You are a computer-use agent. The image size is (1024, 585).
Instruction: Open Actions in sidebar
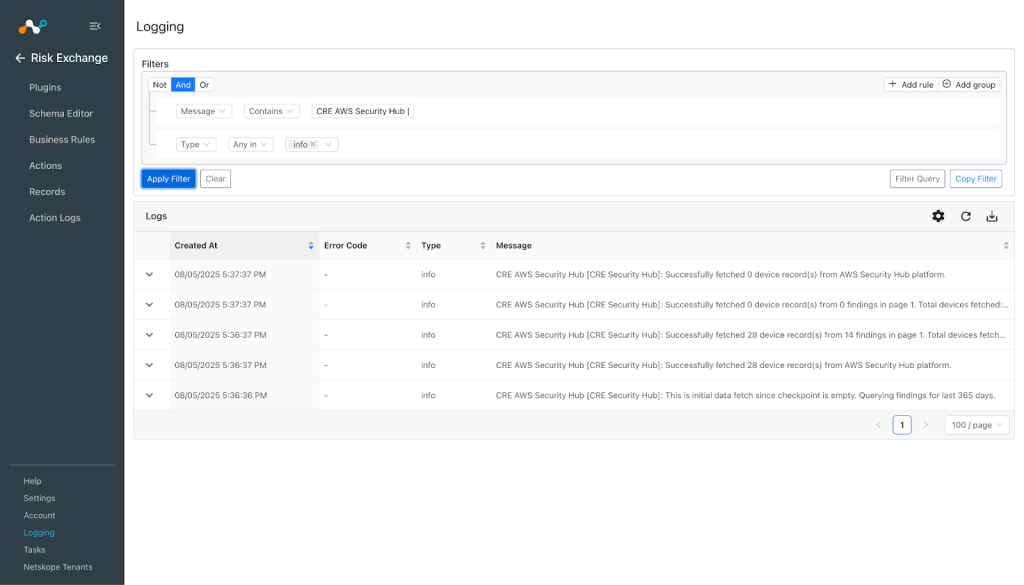46,166
